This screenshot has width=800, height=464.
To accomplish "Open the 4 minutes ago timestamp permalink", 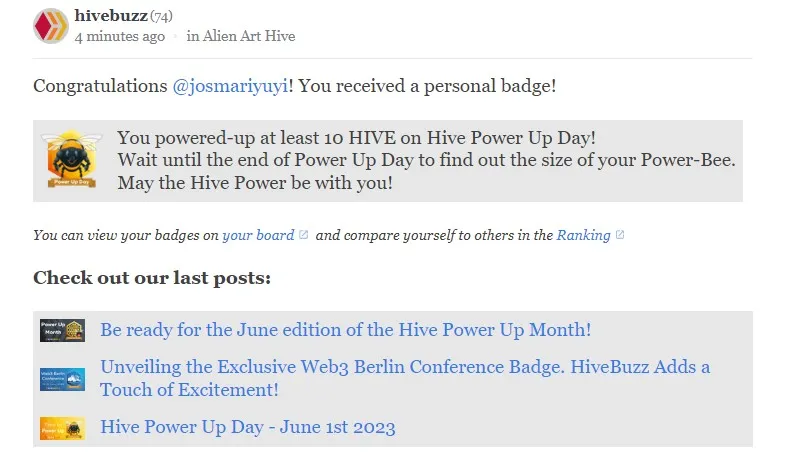I will coord(120,36).
